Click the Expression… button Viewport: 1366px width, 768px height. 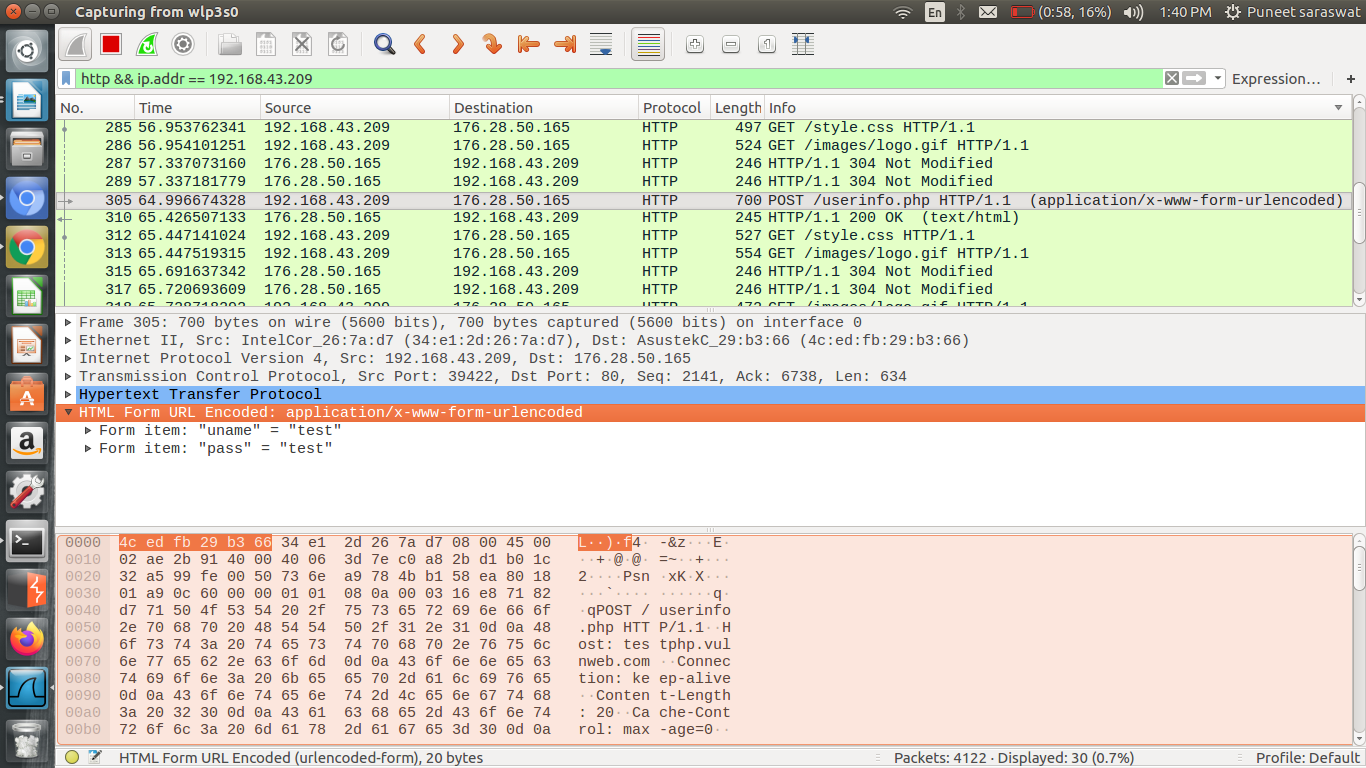click(x=1276, y=79)
